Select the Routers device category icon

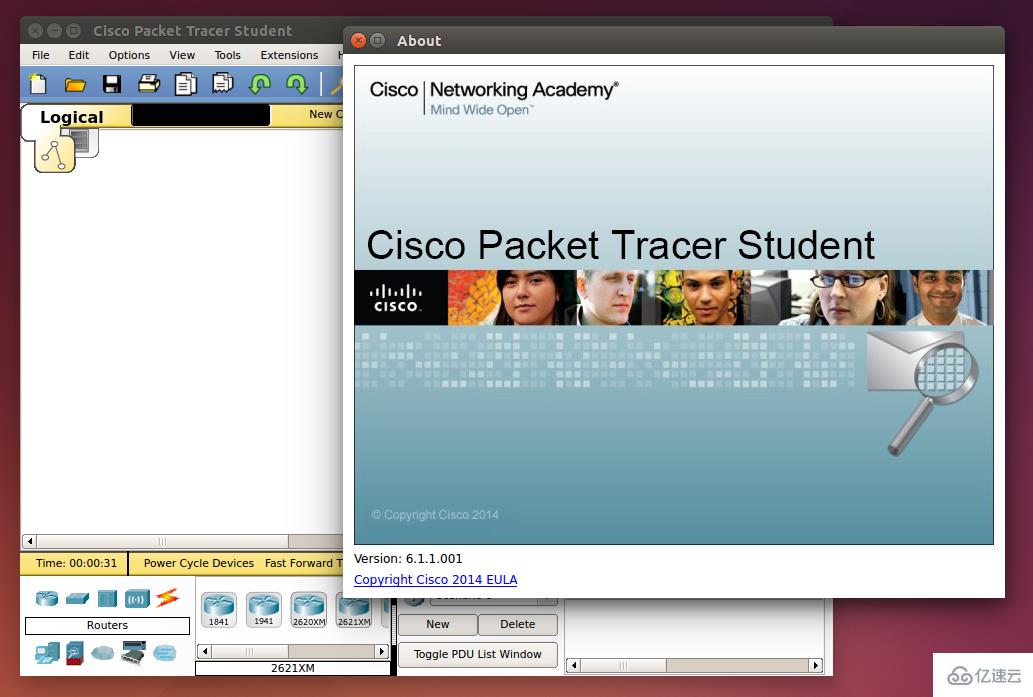(x=47, y=598)
